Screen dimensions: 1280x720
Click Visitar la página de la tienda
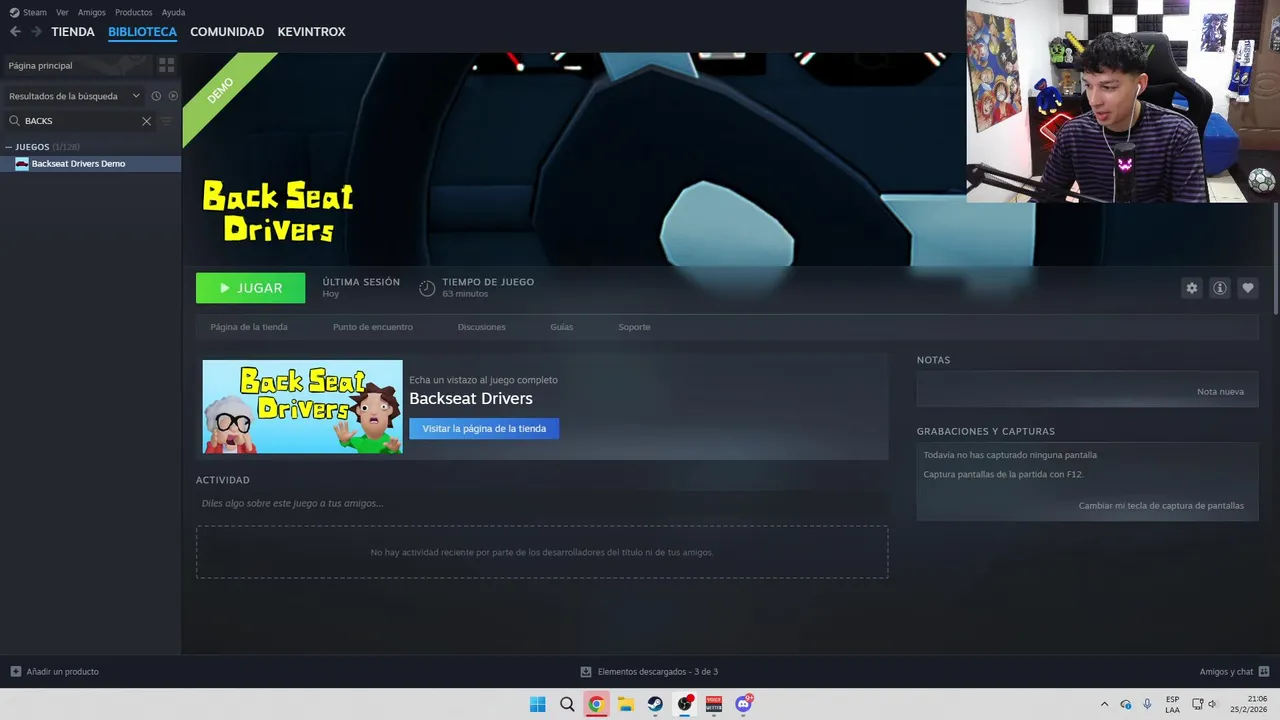pyautogui.click(x=484, y=429)
